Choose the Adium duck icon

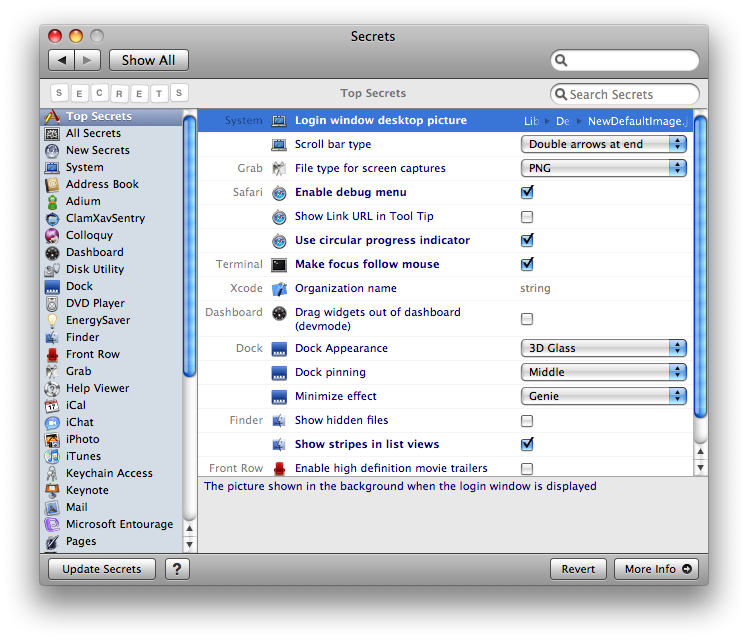click(52, 202)
